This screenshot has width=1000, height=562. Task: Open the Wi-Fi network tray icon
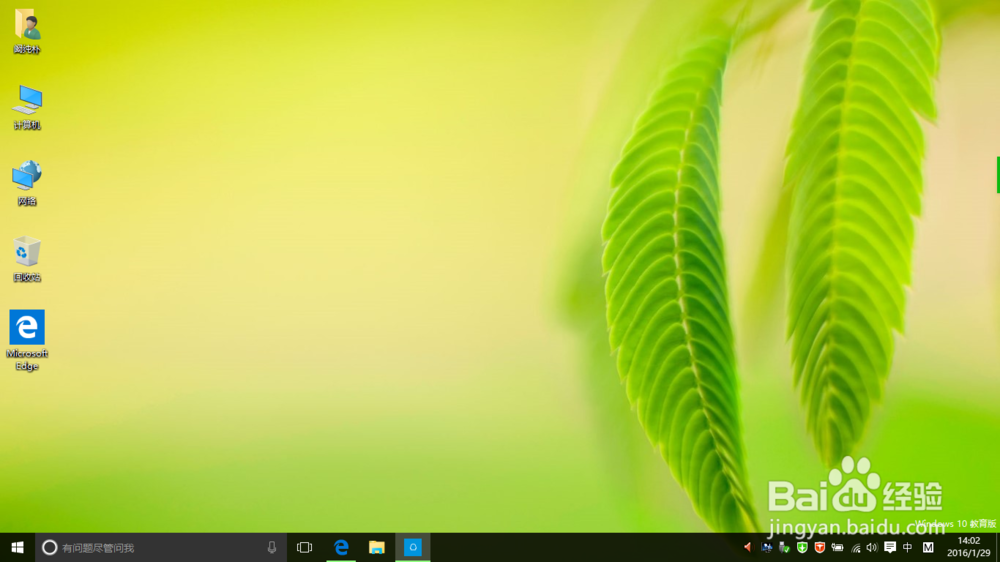(x=855, y=547)
